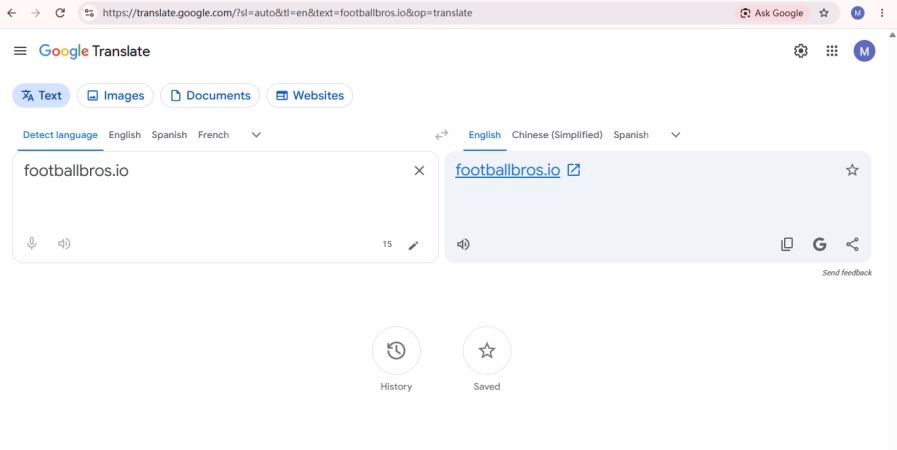
Task: Search translation on Google
Action: tap(820, 244)
